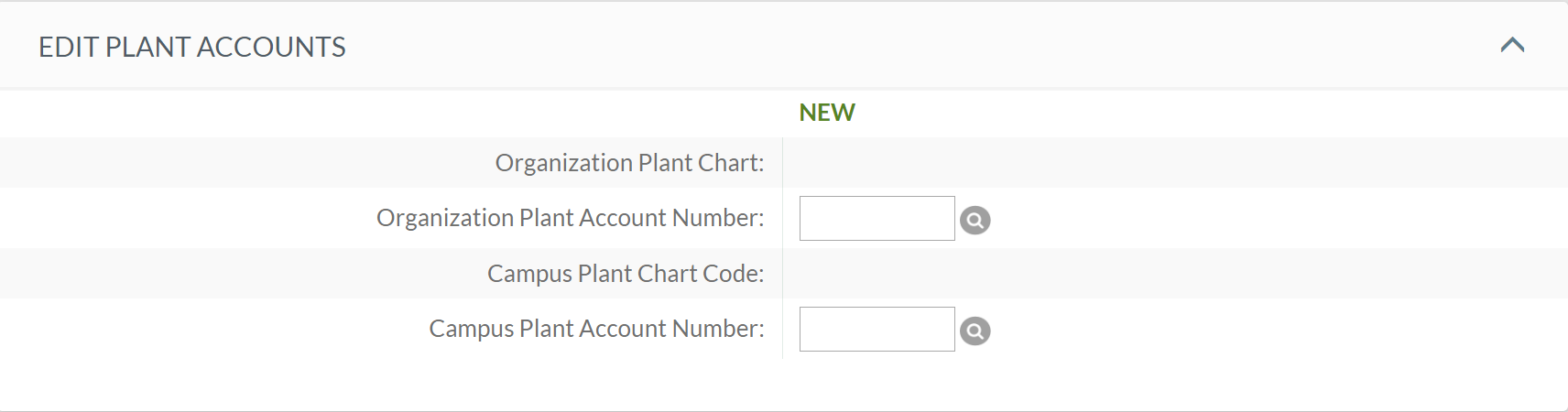Open Campus Plant Account Number lookup icon

coord(975,331)
